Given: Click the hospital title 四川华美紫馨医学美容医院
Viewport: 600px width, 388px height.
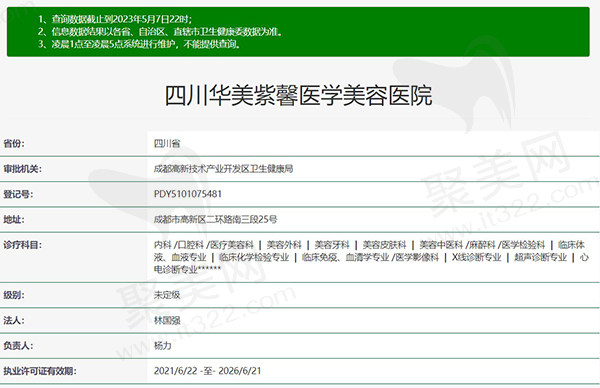Looking at the screenshot, I should (x=298, y=95).
